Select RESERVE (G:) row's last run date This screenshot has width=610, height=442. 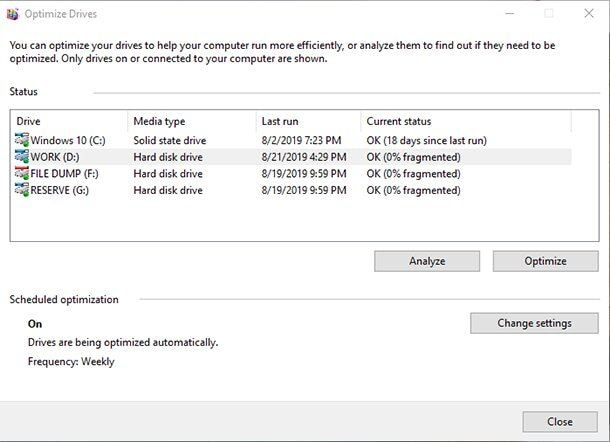300,190
